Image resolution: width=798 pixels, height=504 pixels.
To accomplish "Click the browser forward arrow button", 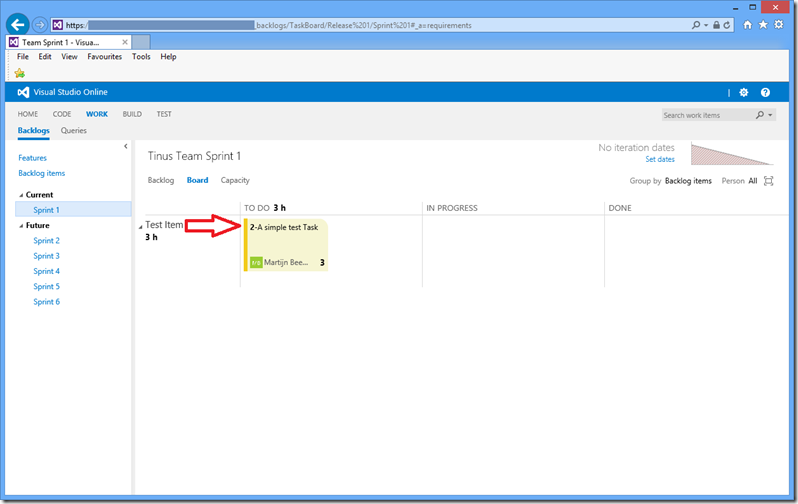I will pyautogui.click(x=40, y=24).
